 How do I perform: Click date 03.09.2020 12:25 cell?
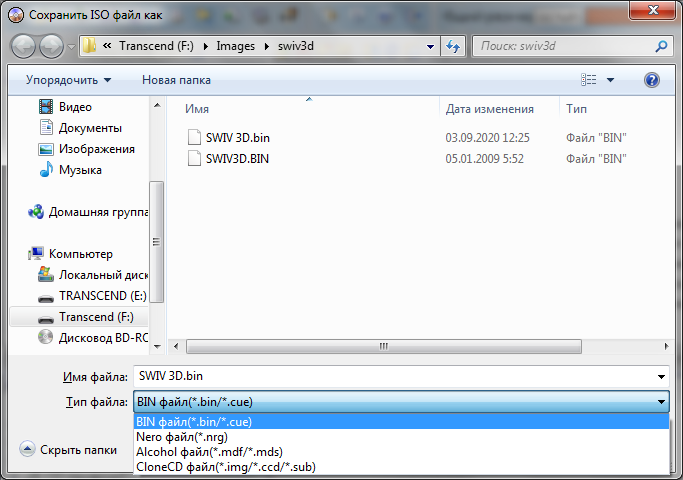coord(487,138)
